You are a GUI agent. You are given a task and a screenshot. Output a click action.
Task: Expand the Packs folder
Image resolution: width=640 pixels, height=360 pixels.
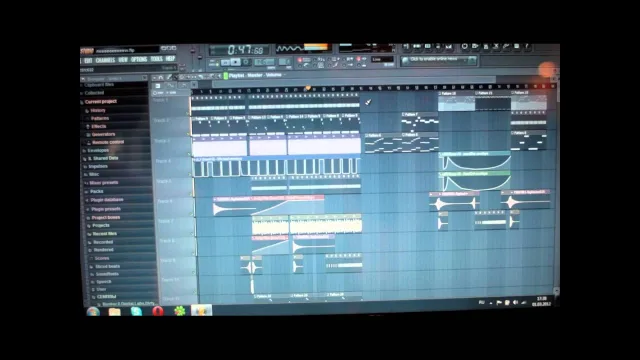pyautogui.click(x=96, y=191)
